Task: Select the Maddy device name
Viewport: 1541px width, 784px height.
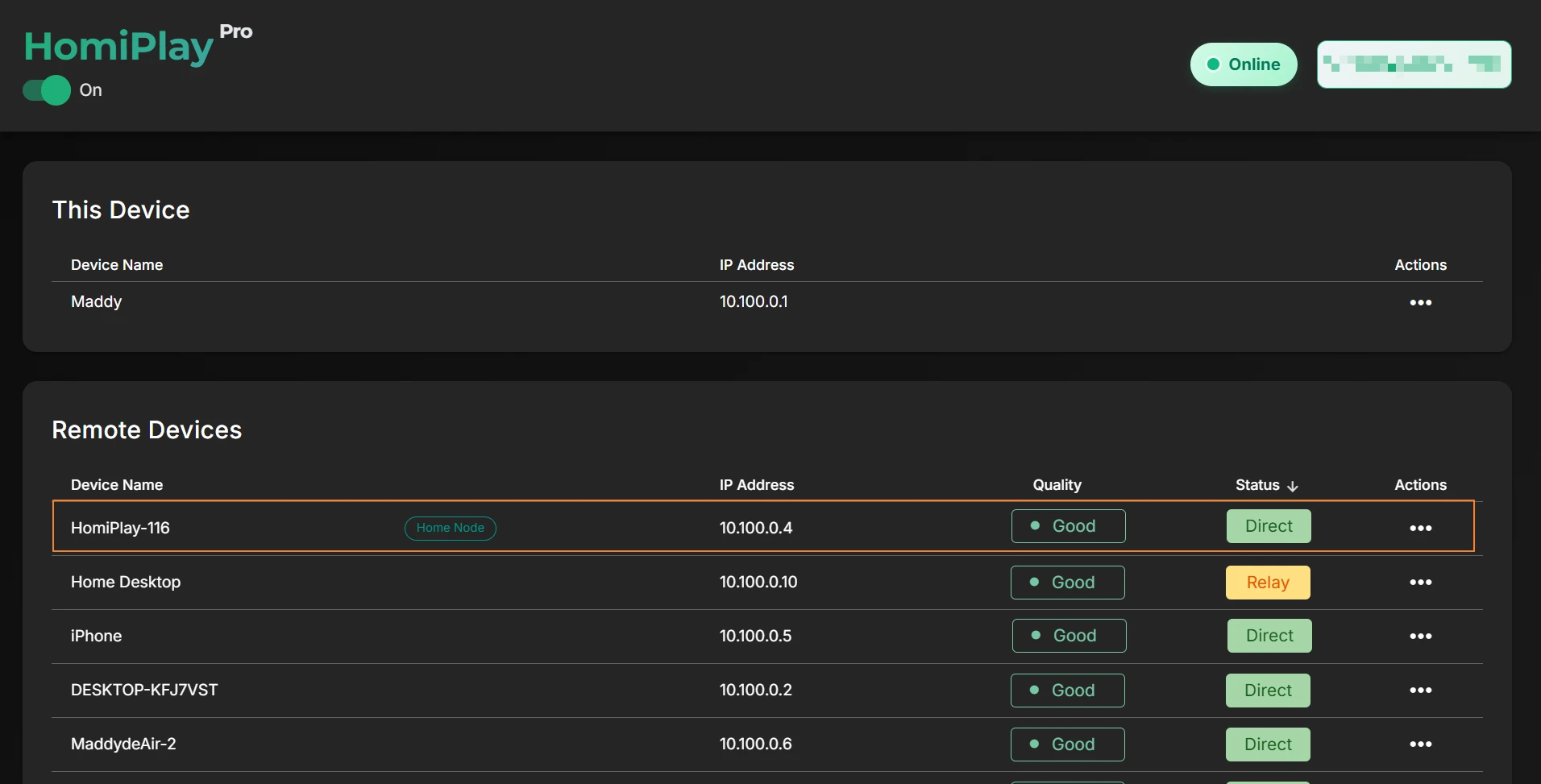Action: [x=96, y=301]
